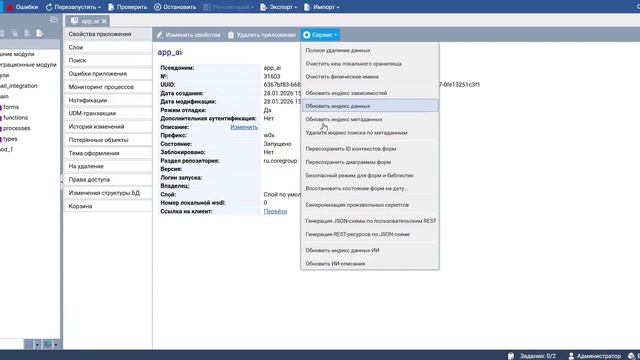Viewport: 640px width, 360px height.
Task: Open История изменений section
Action: point(108,127)
